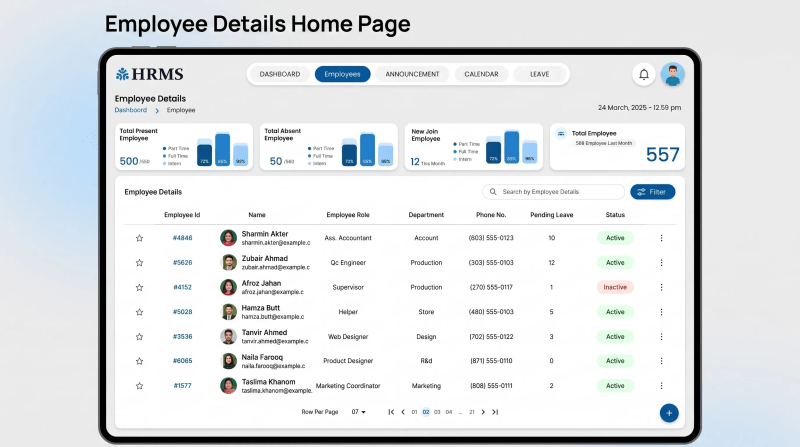Image resolution: width=800 pixels, height=447 pixels.
Task: Star Zubair Ahmad as favorite
Action: 139,262
